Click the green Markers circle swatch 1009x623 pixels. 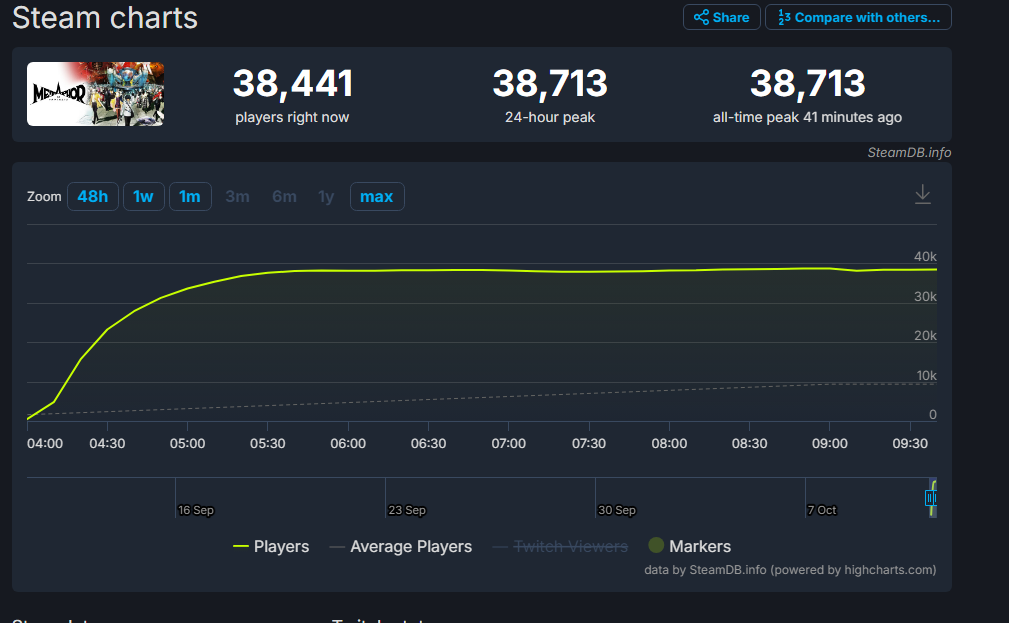click(x=656, y=545)
